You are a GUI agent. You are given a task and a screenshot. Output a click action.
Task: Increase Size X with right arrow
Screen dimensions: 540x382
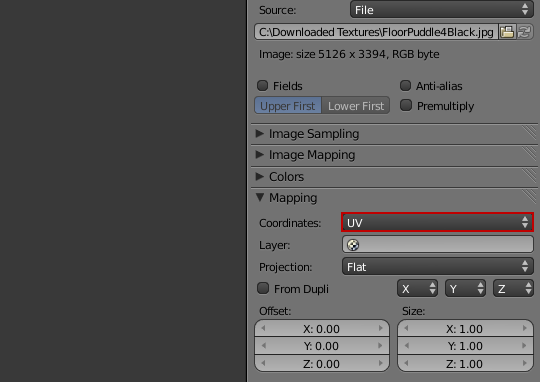point(525,328)
